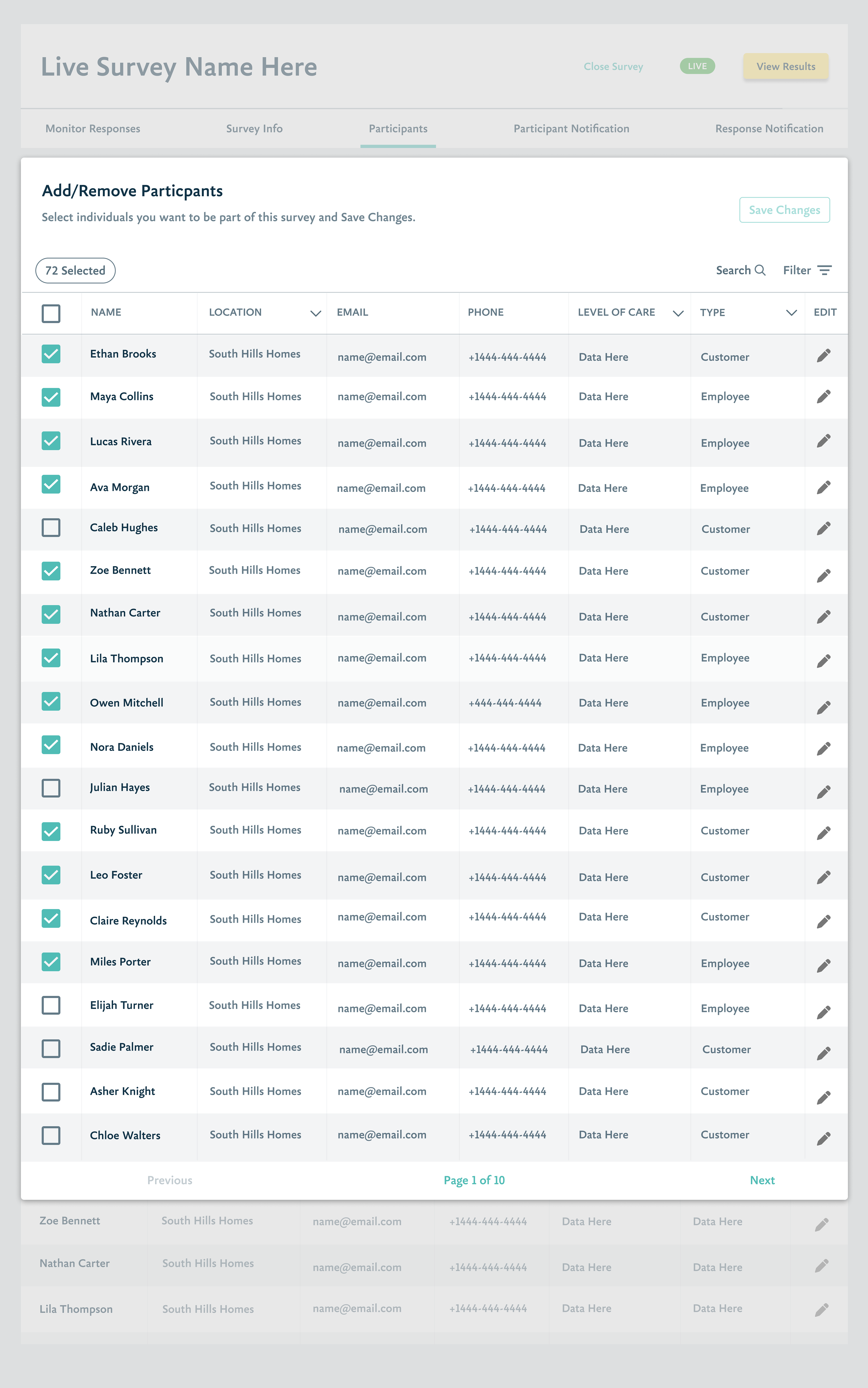This screenshot has width=868, height=1388.
Task: Click the NAME column header
Action: [x=106, y=312]
